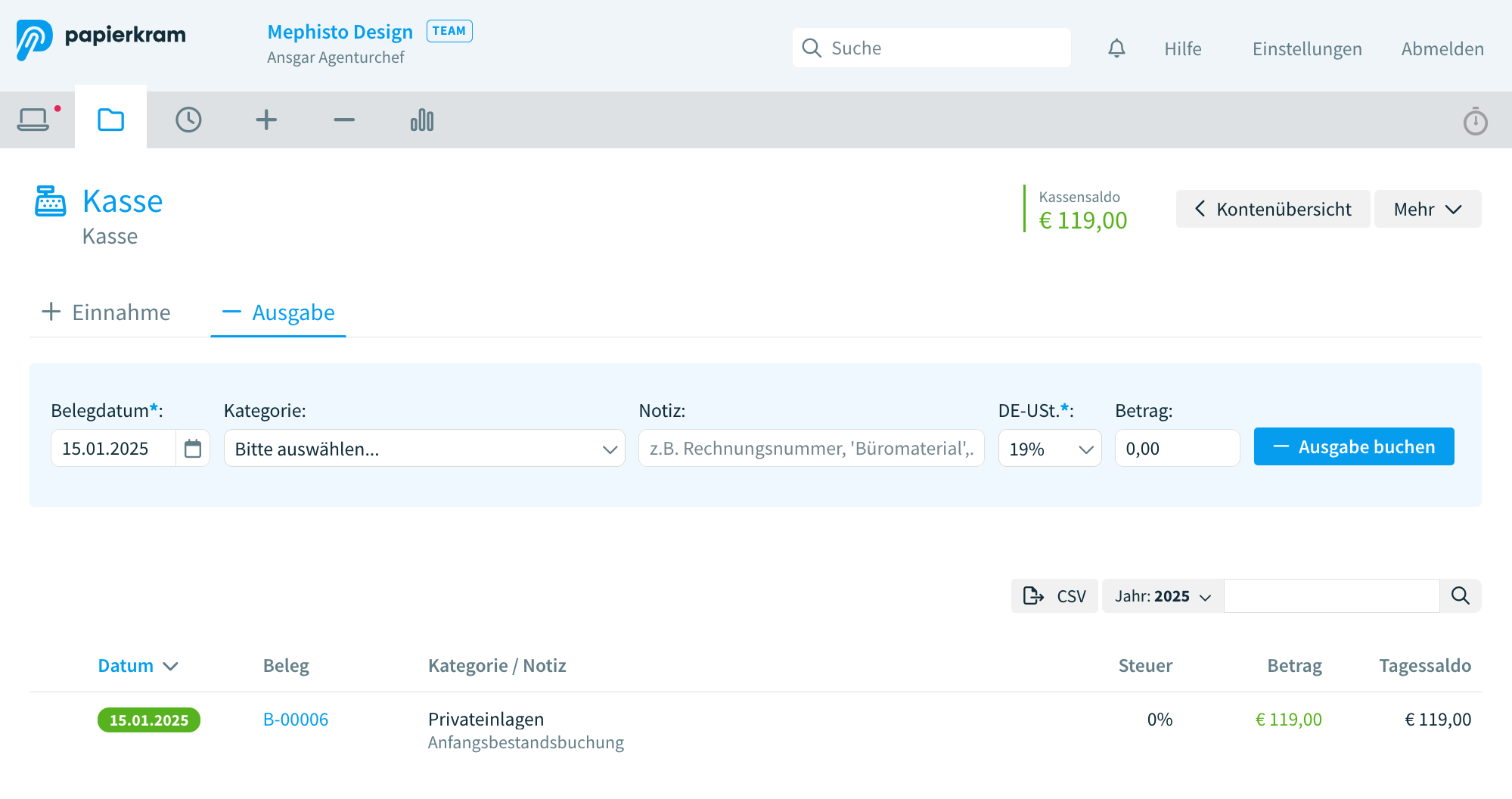Click the Betrag column header
The height and width of the screenshot is (799, 1512).
(x=1294, y=665)
